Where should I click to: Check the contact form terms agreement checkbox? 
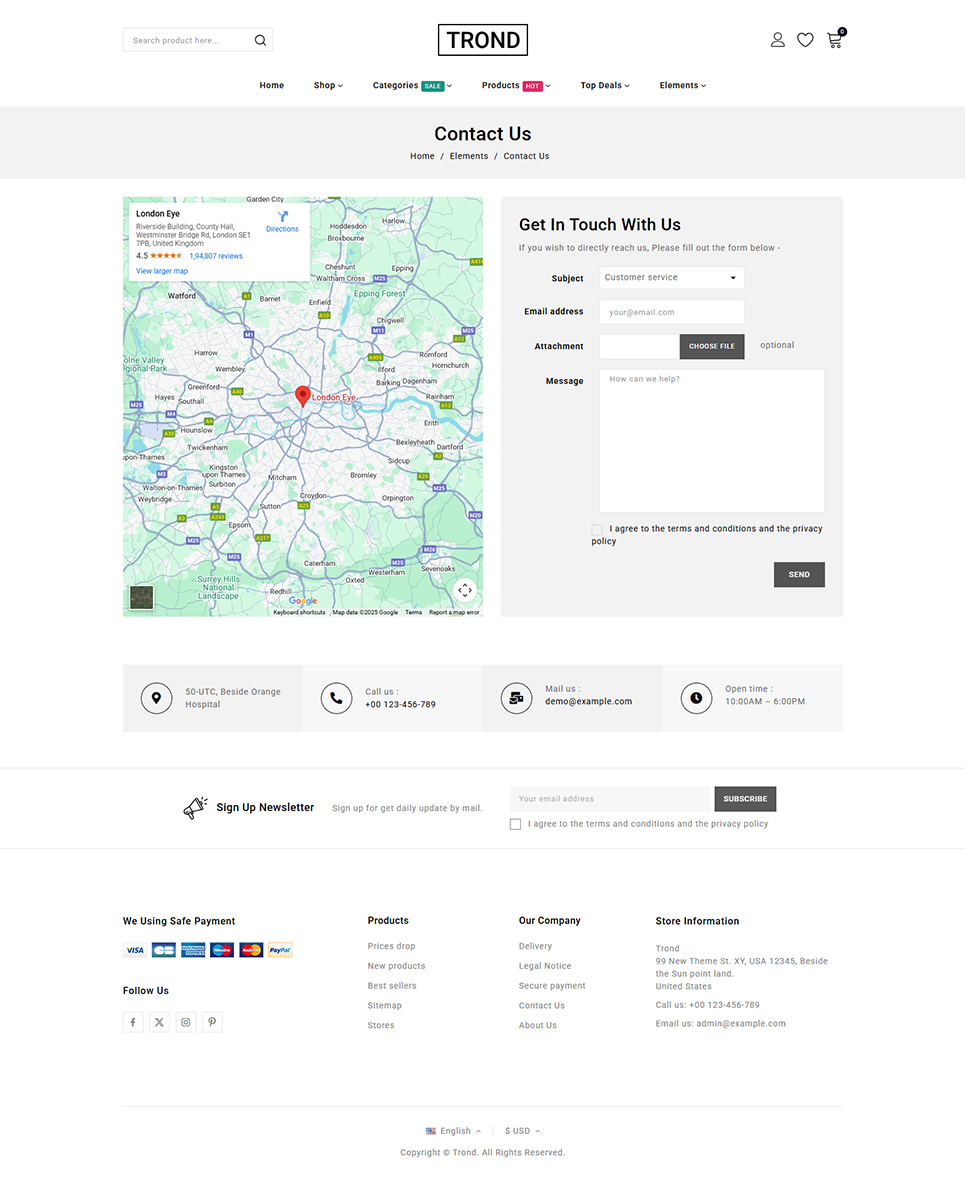coord(597,529)
